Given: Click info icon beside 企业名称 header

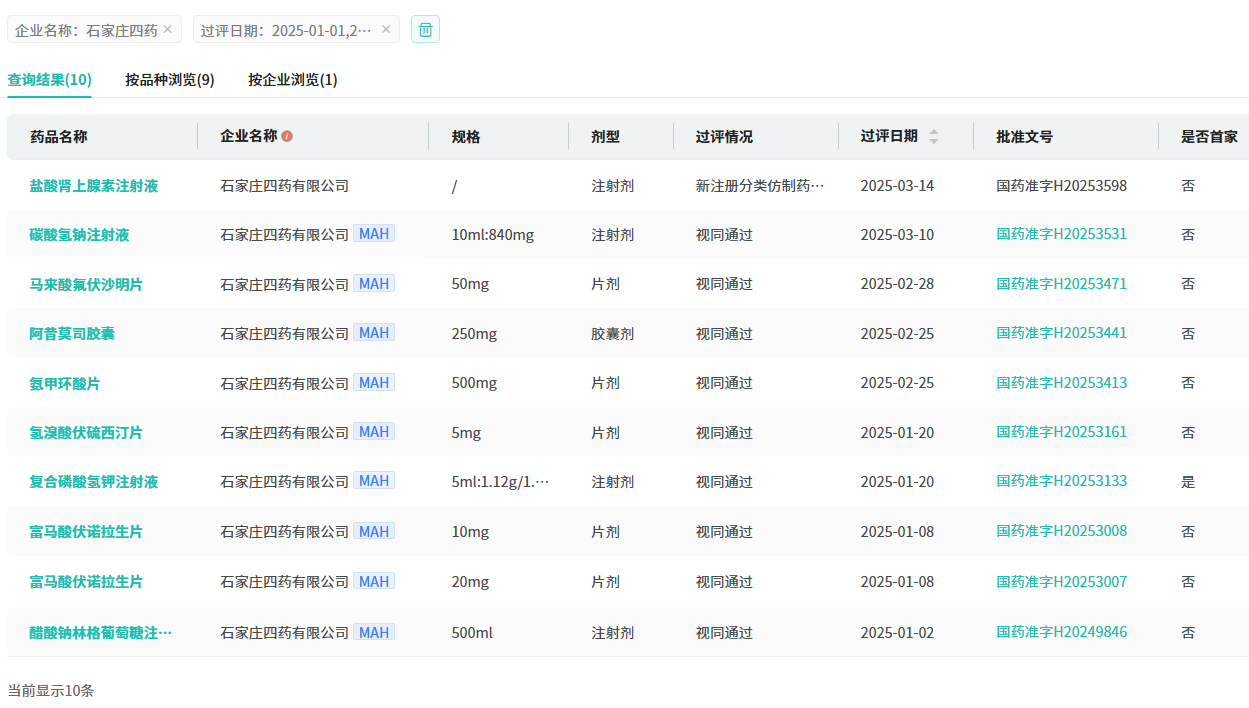Looking at the screenshot, I should [x=287, y=136].
